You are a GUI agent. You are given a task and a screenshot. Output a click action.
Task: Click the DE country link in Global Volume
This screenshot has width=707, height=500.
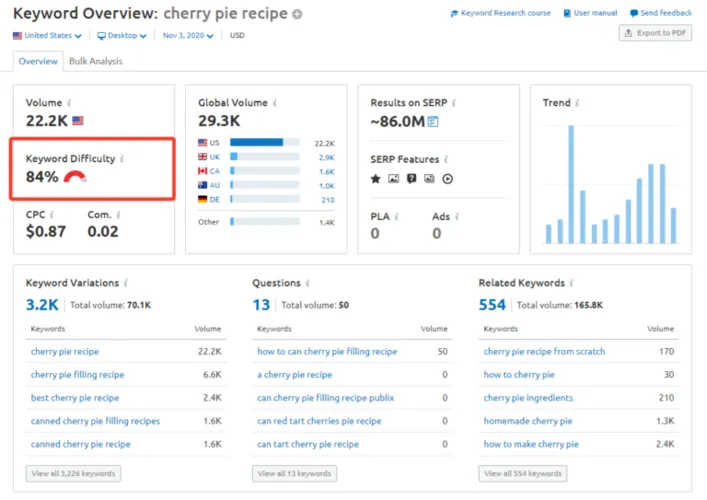click(215, 199)
